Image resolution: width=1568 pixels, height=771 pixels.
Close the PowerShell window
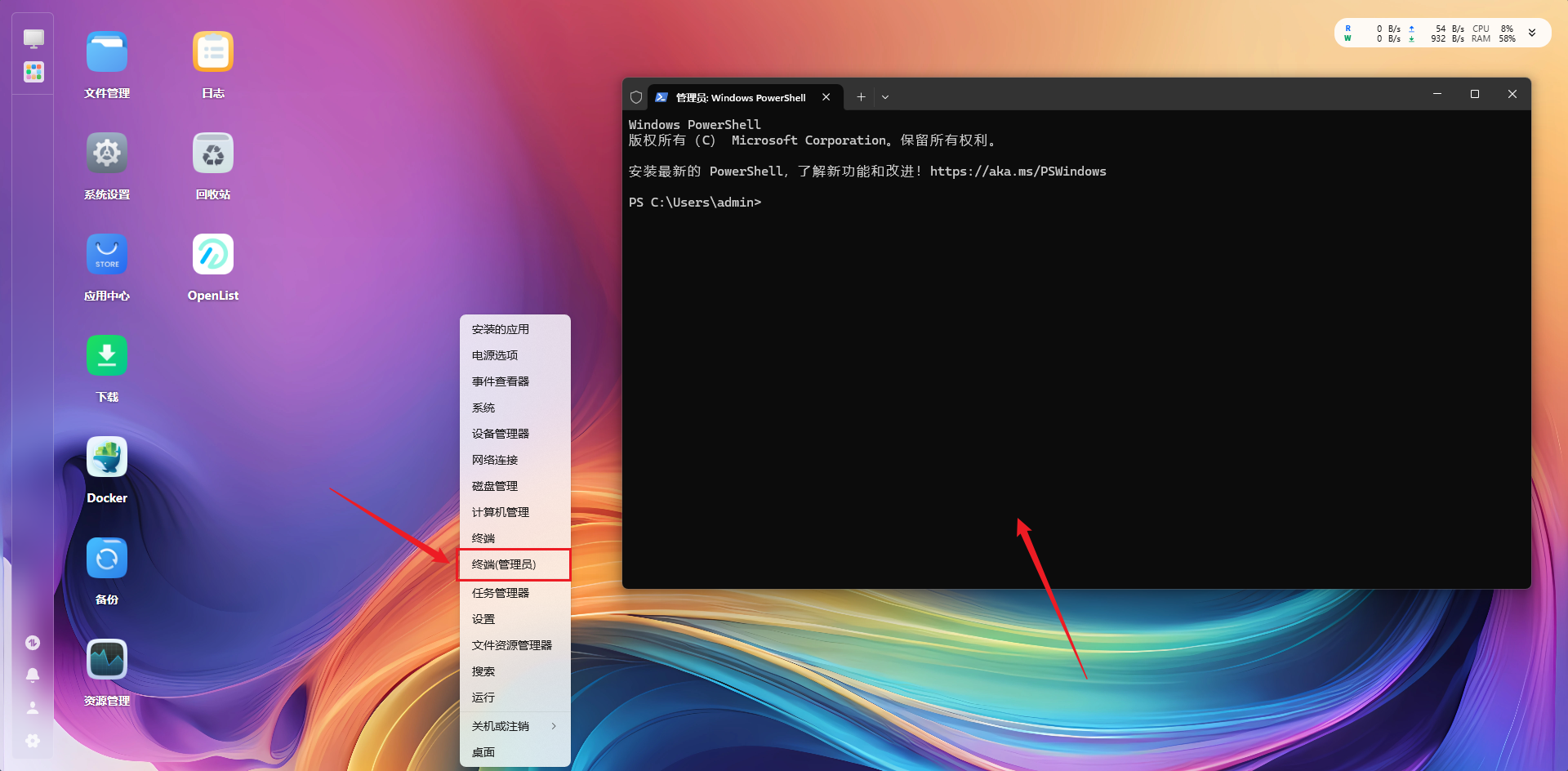[x=1512, y=94]
